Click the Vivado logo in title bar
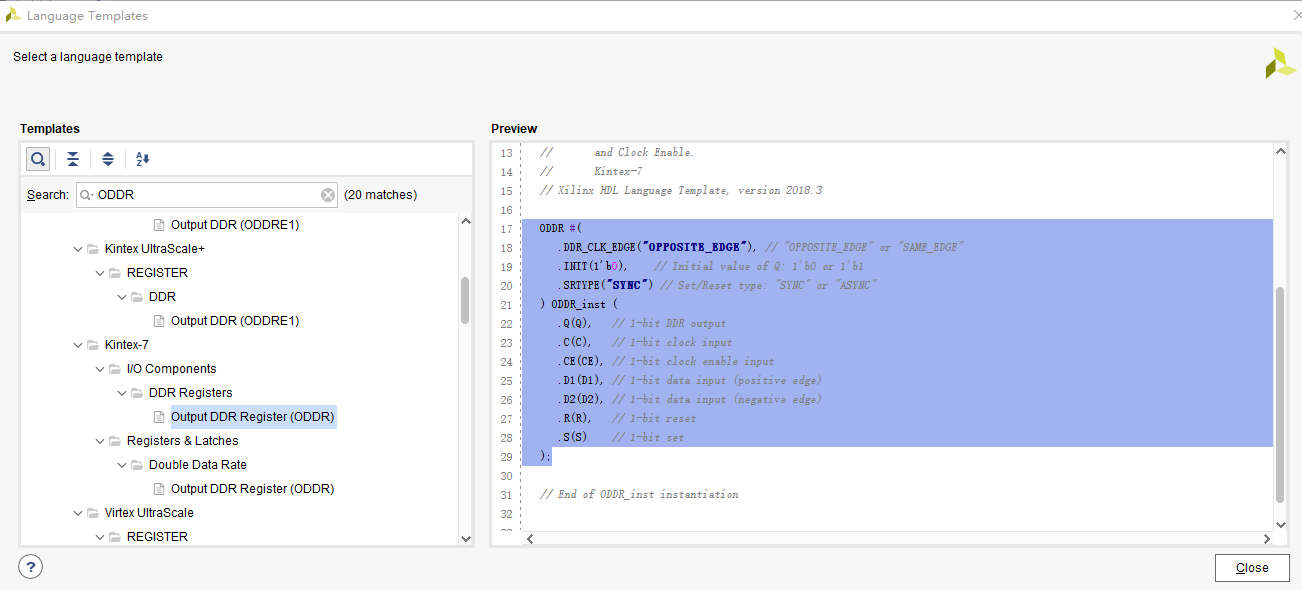Viewport: 1302px width, 590px height. 13,15
